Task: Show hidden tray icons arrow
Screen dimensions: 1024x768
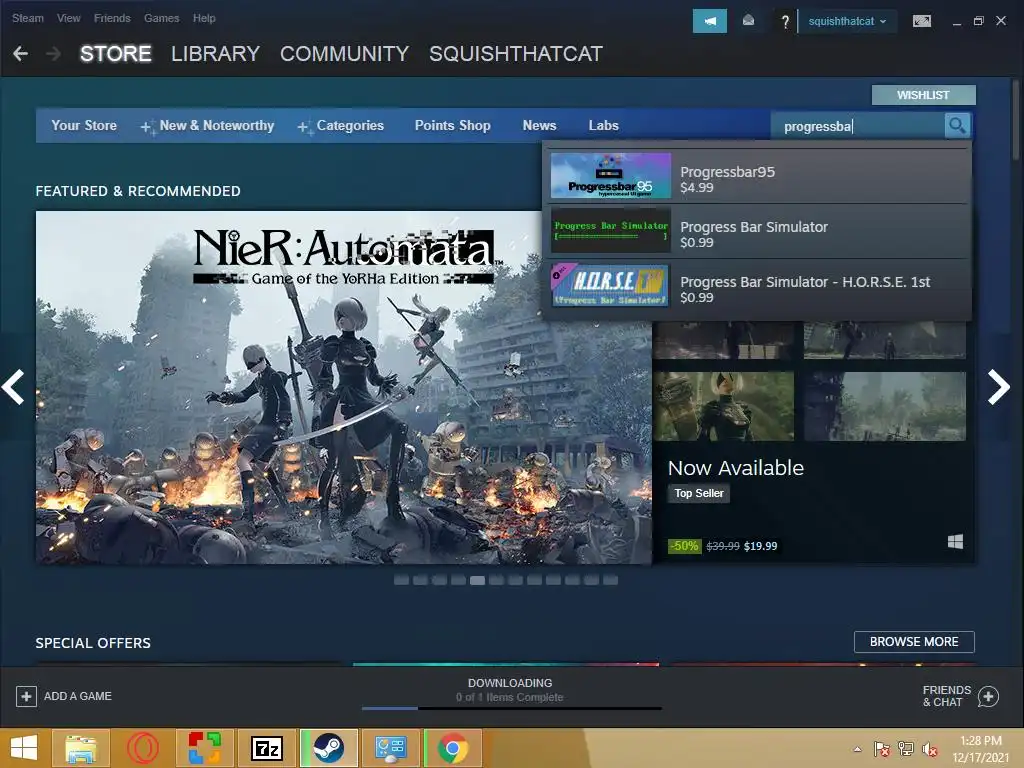Action: (857, 749)
